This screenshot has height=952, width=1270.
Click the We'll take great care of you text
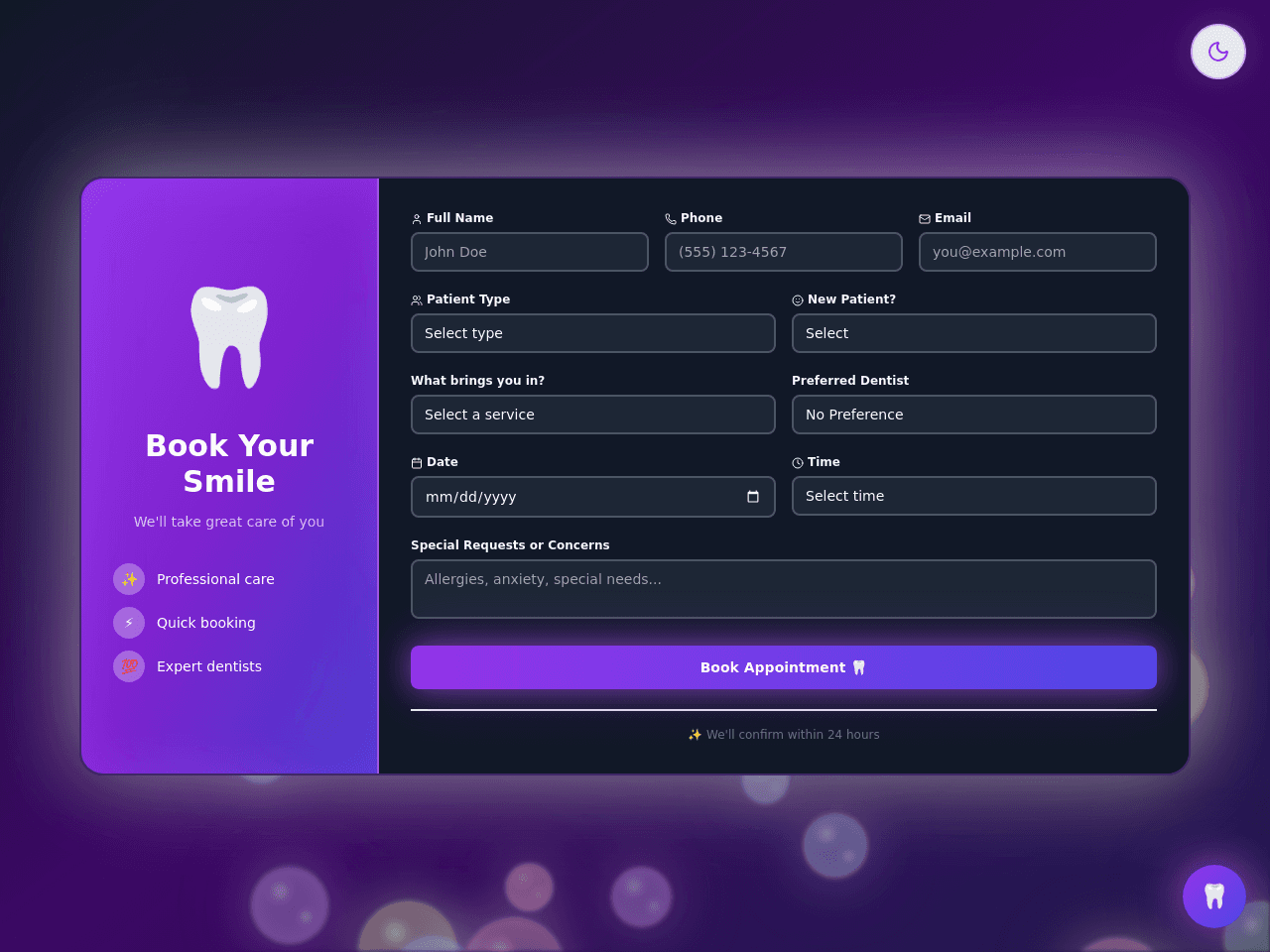[x=229, y=522]
